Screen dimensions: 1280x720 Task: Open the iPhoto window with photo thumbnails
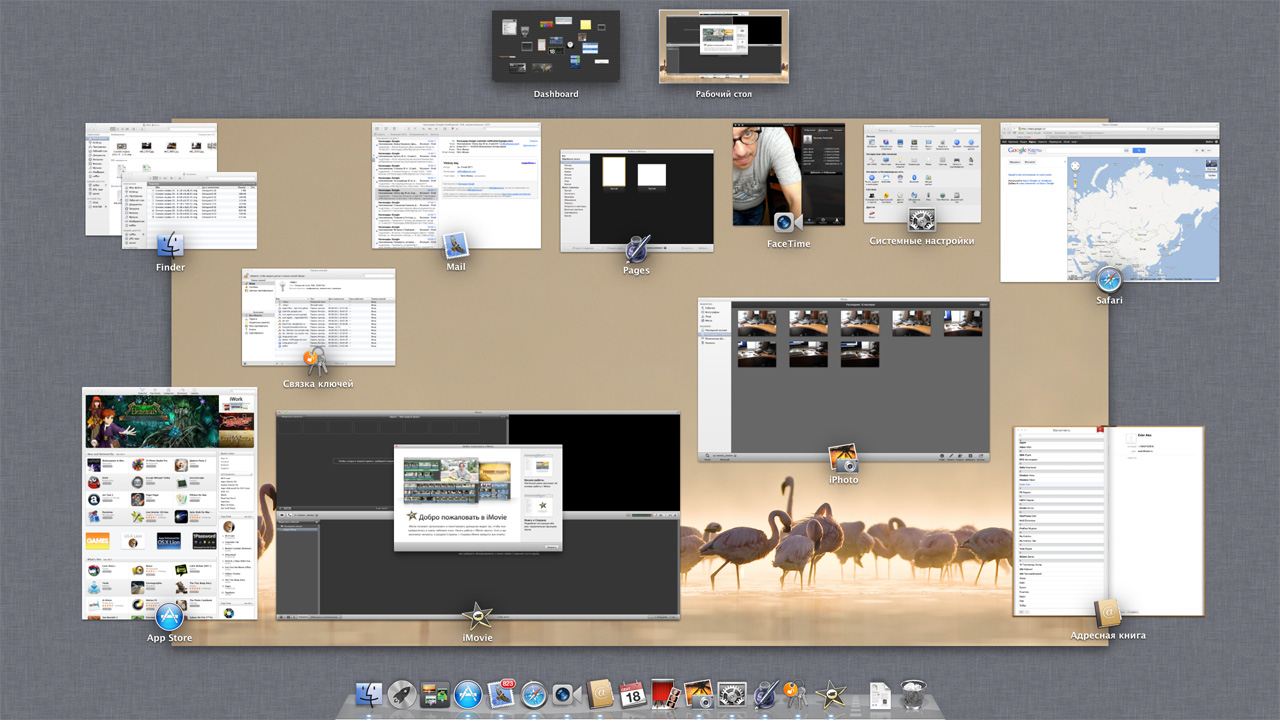843,378
